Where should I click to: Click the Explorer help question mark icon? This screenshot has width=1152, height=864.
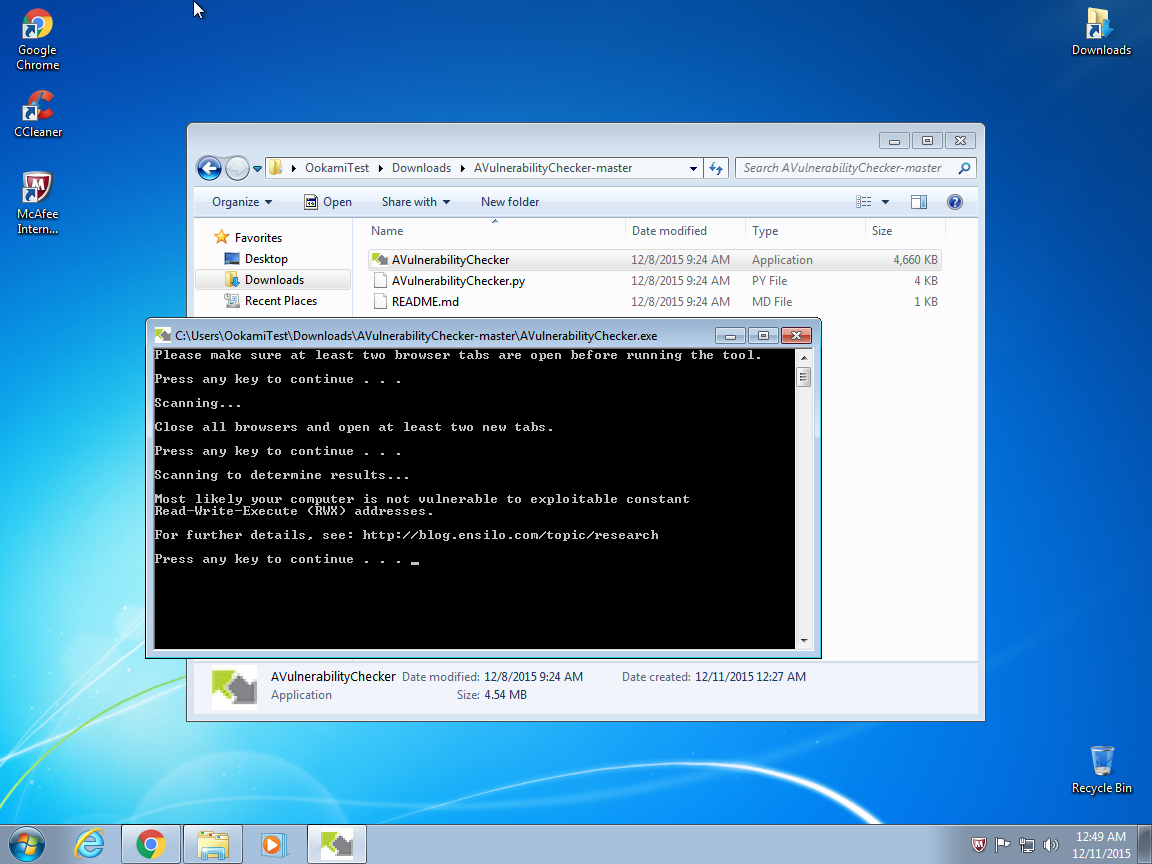coord(954,202)
